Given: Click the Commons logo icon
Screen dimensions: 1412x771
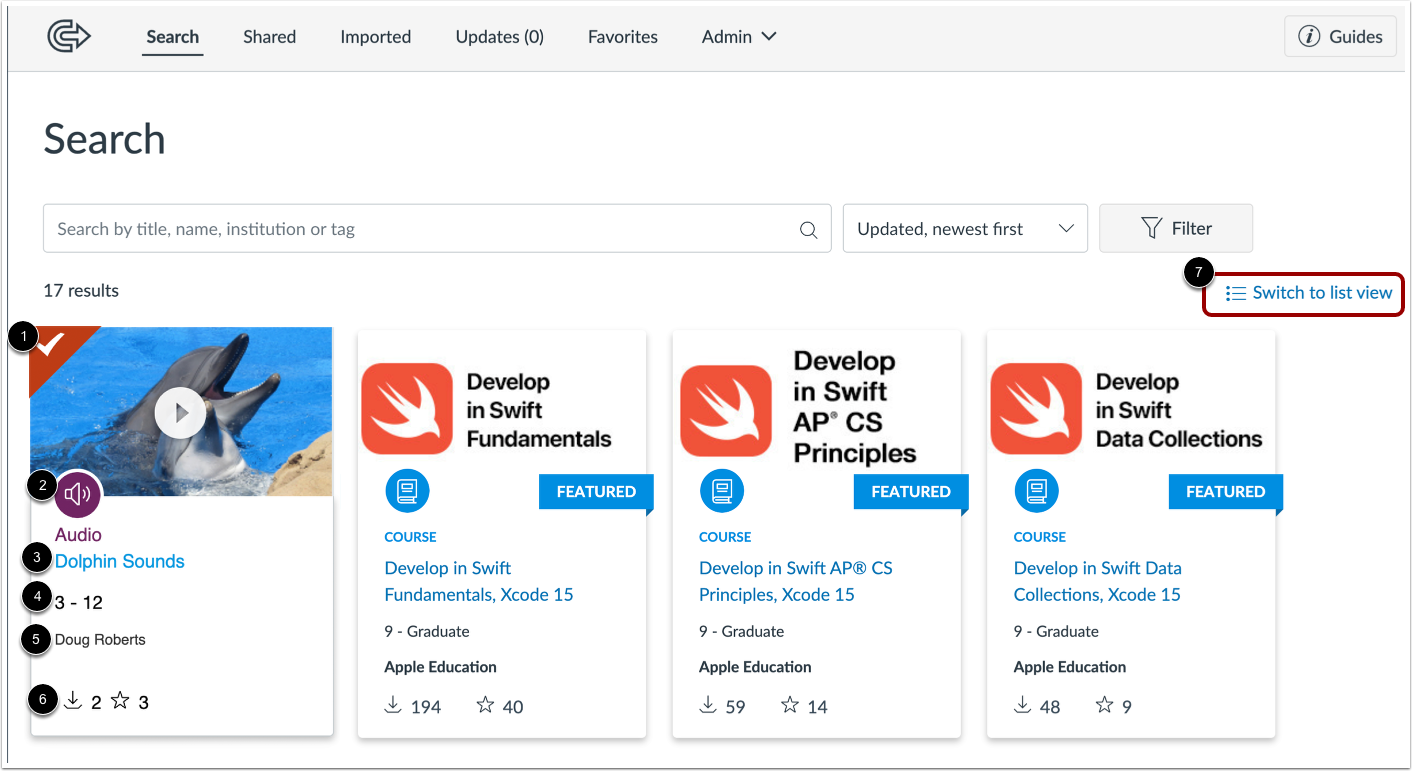Looking at the screenshot, I should pos(69,36).
